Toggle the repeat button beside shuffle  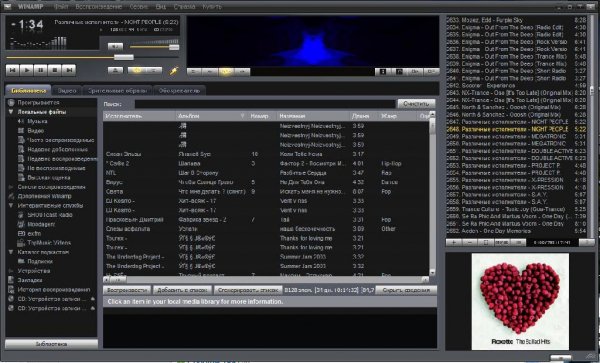coord(154,70)
